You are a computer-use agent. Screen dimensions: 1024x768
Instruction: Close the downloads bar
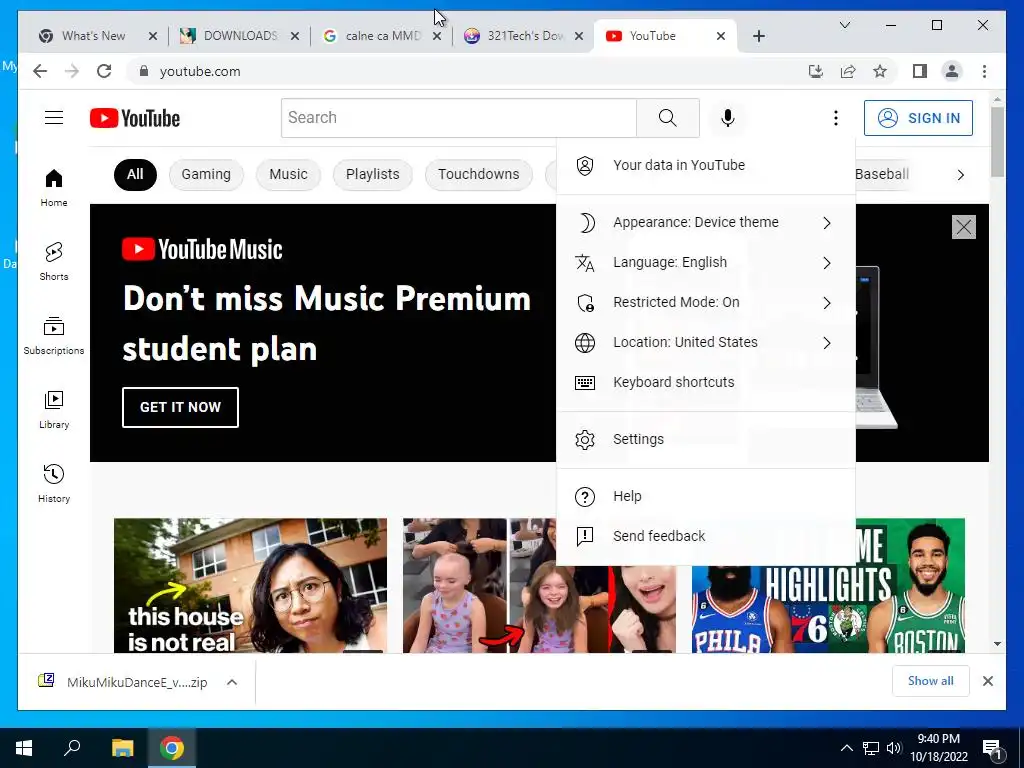[x=987, y=681]
